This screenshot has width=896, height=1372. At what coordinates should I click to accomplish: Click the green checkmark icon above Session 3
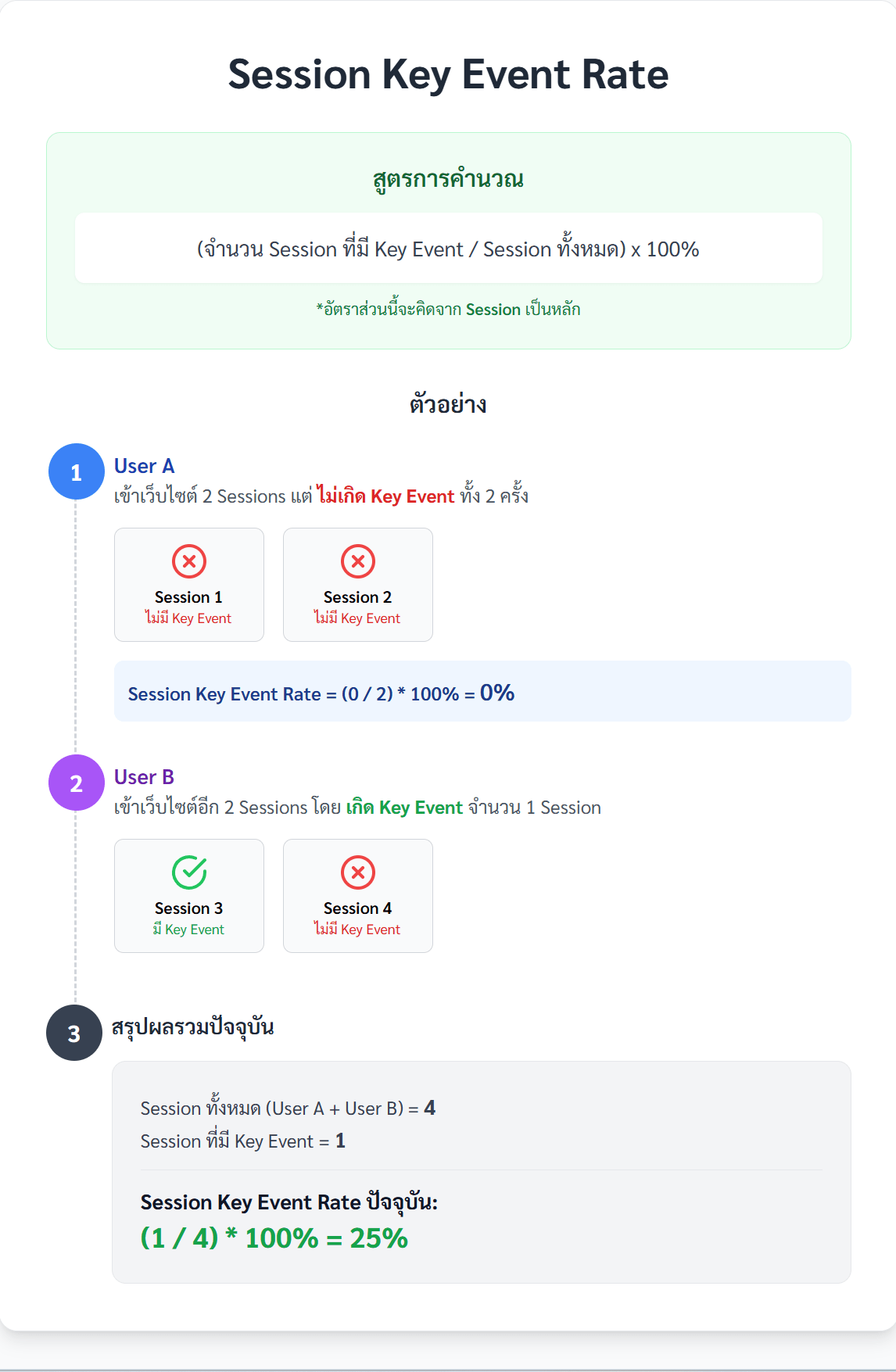click(x=189, y=872)
